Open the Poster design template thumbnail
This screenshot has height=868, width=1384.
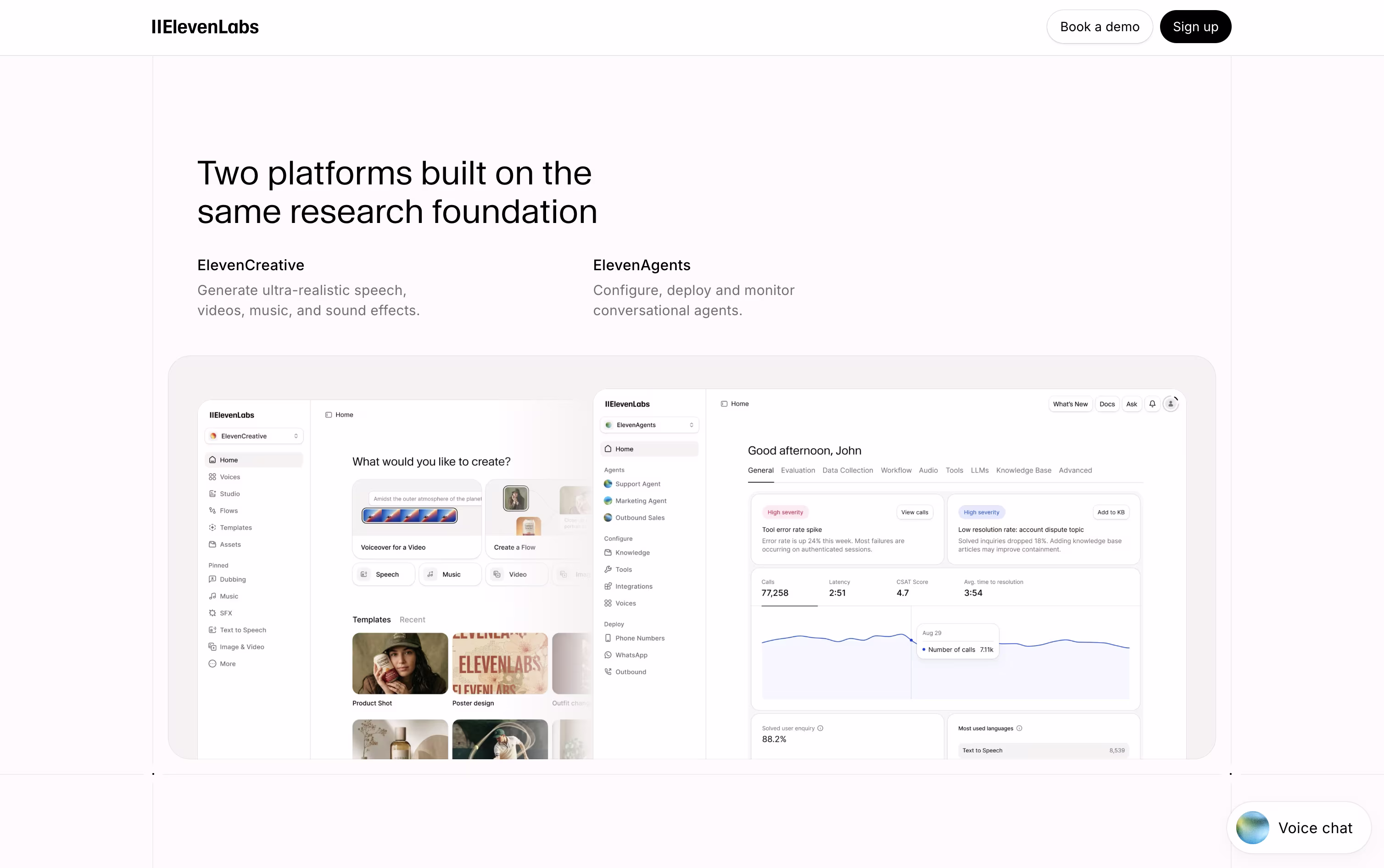click(x=500, y=663)
